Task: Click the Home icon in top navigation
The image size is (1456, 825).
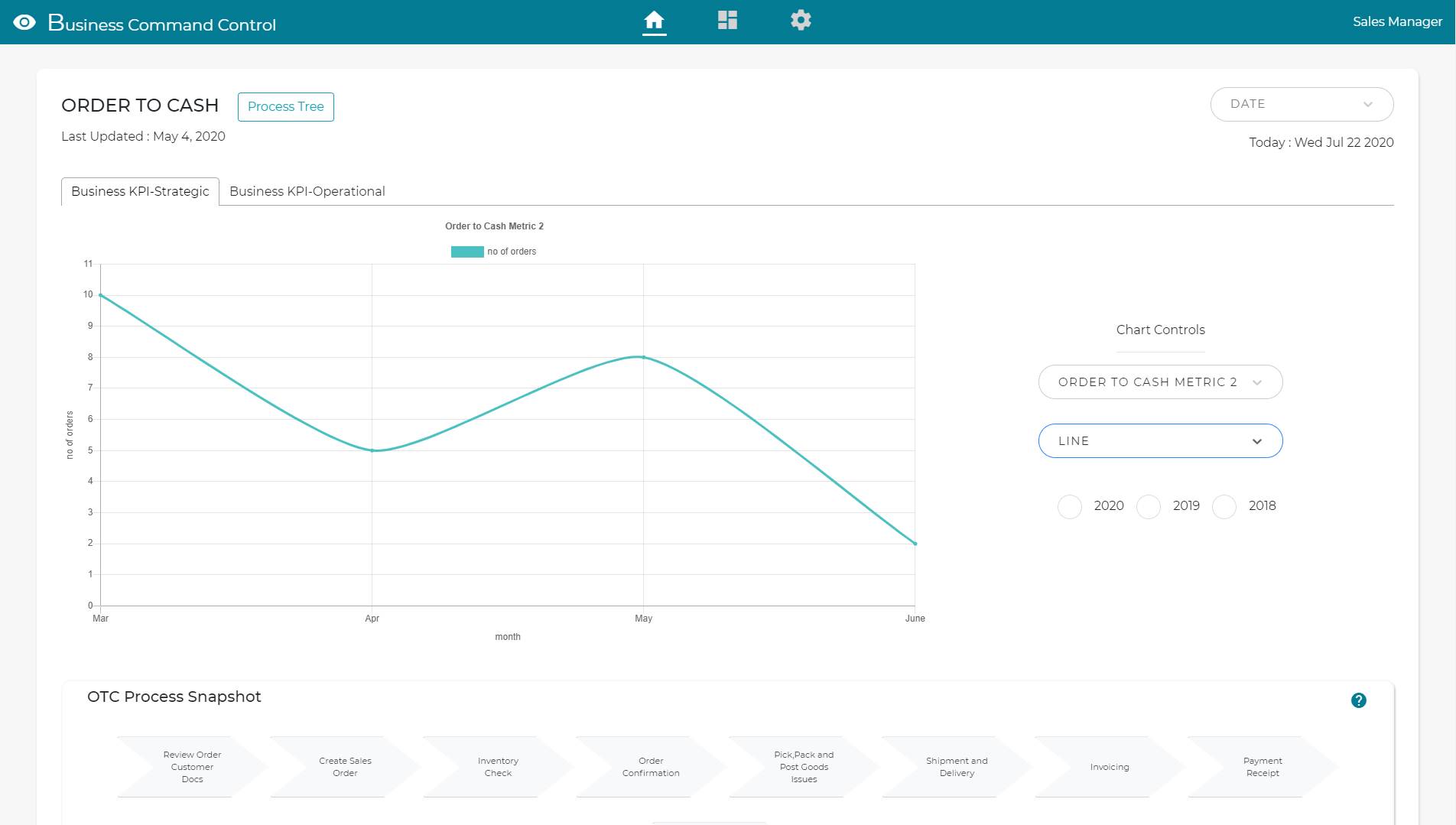Action: [x=654, y=21]
